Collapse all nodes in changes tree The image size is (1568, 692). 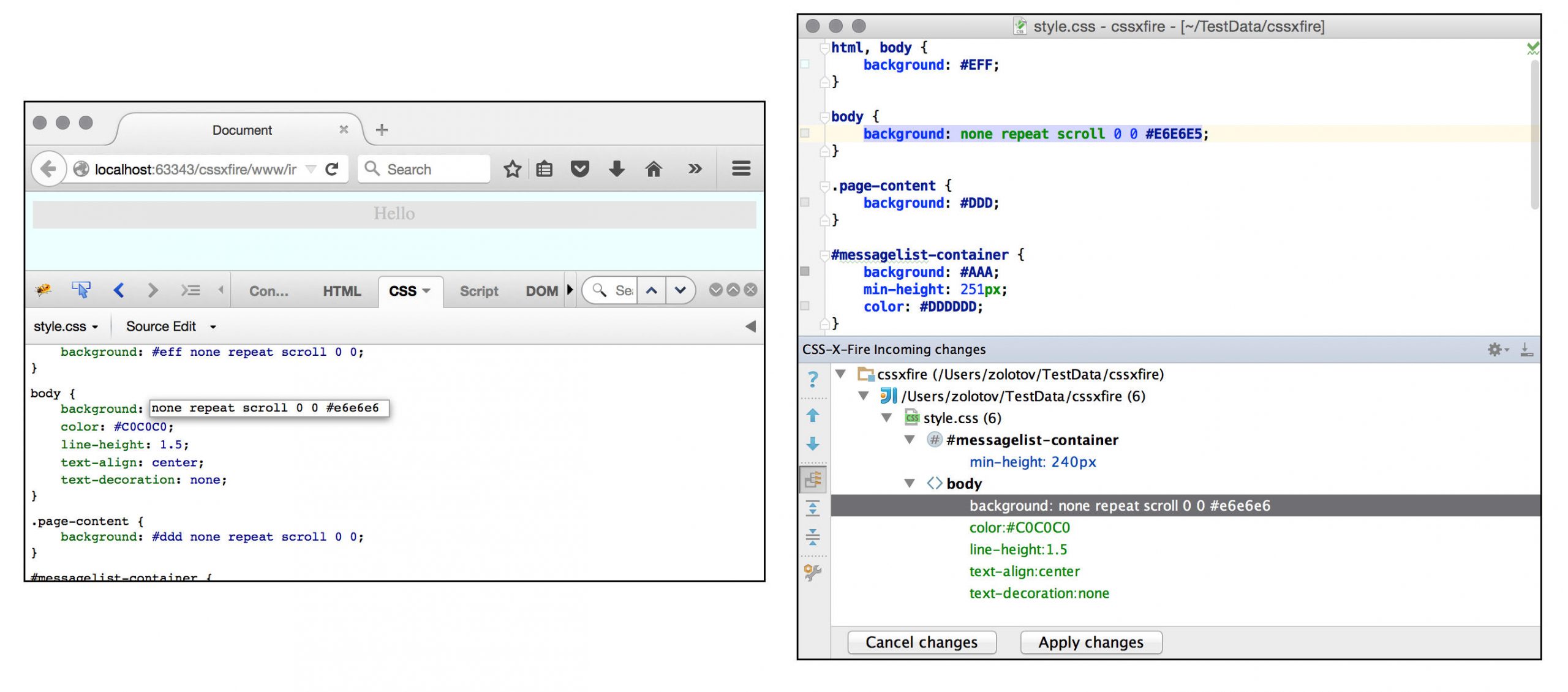point(813,537)
